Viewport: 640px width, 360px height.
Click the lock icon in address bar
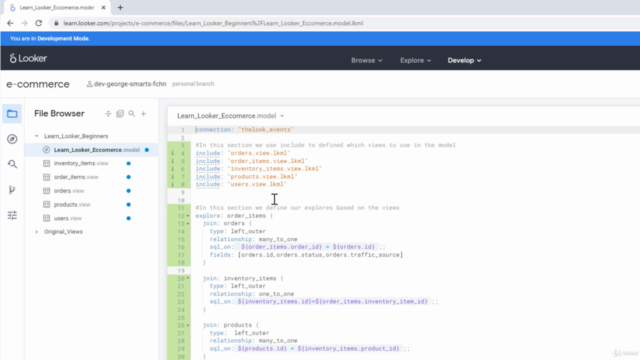pos(56,23)
